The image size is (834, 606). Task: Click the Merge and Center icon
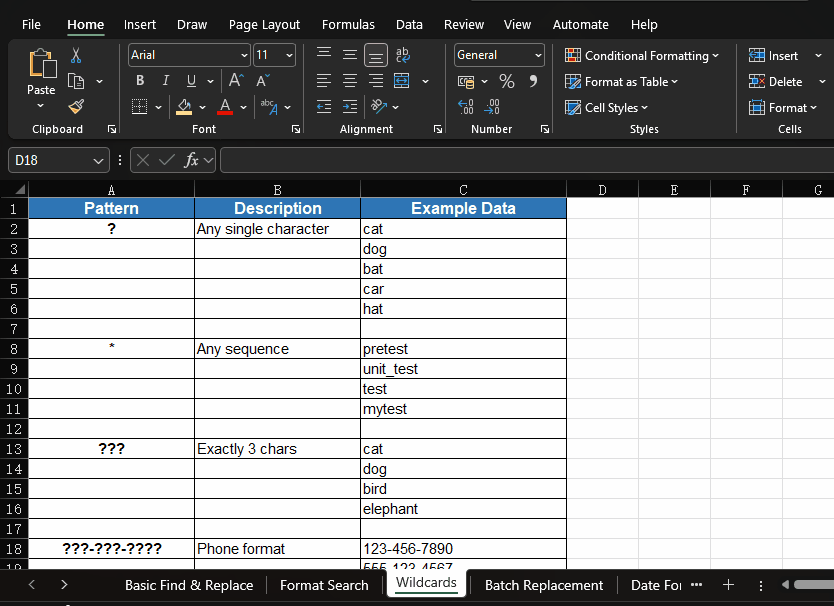402,81
